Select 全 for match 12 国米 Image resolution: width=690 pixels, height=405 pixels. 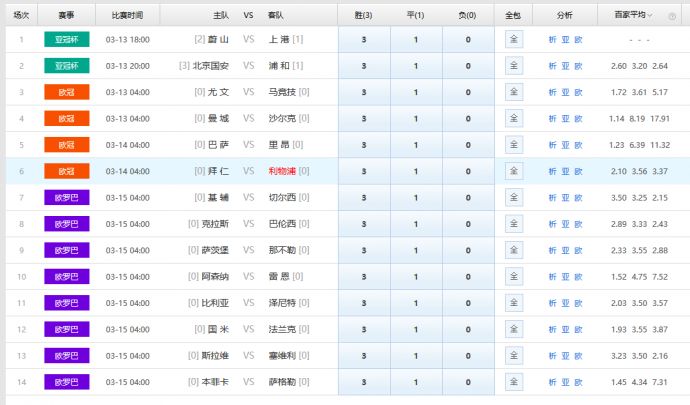514,329
